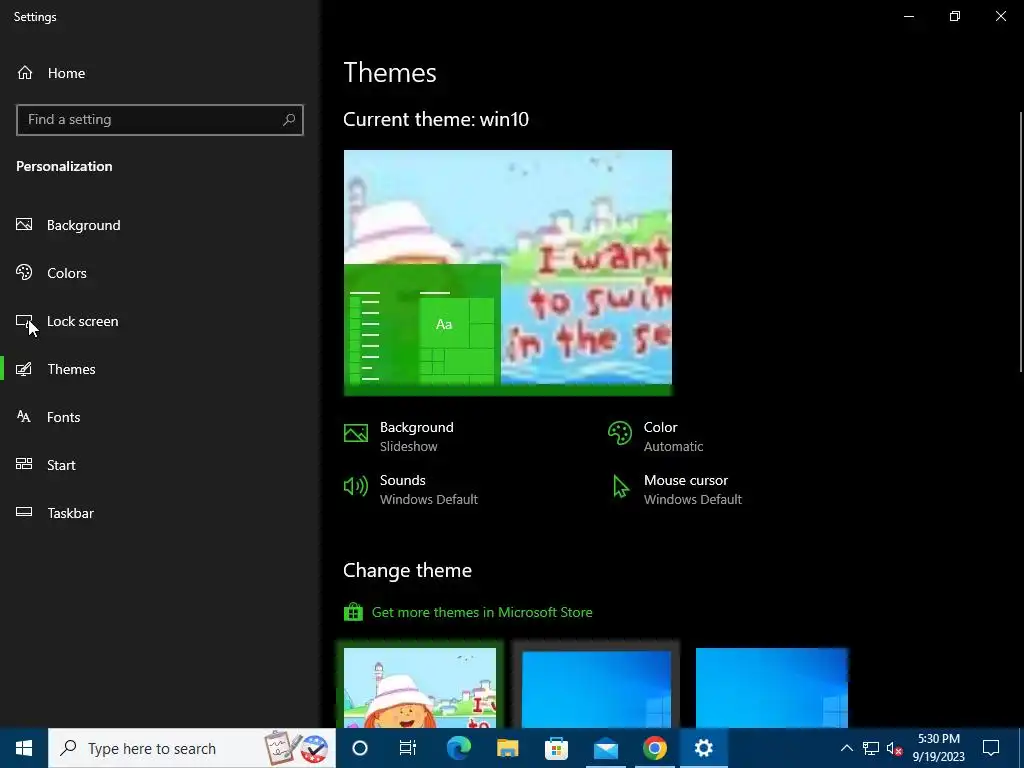Click the Taskbar icon in sidebar
This screenshot has width=1024, height=768.
[x=24, y=512]
